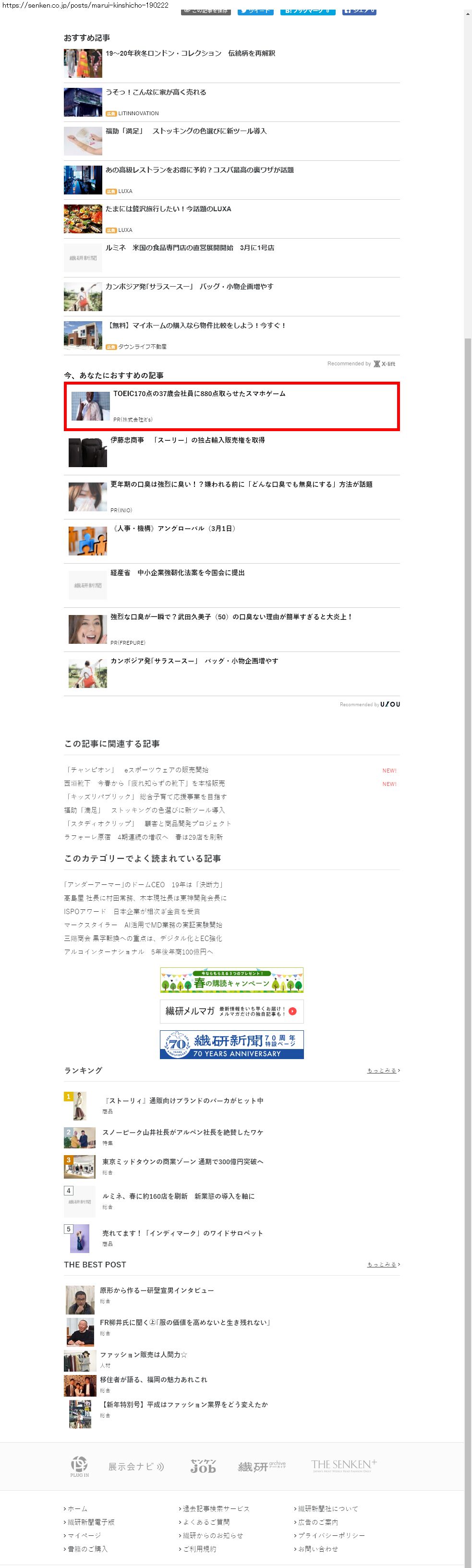Open the センケン Job logo
Image resolution: width=472 pixels, height=1568 pixels.
[x=203, y=1466]
